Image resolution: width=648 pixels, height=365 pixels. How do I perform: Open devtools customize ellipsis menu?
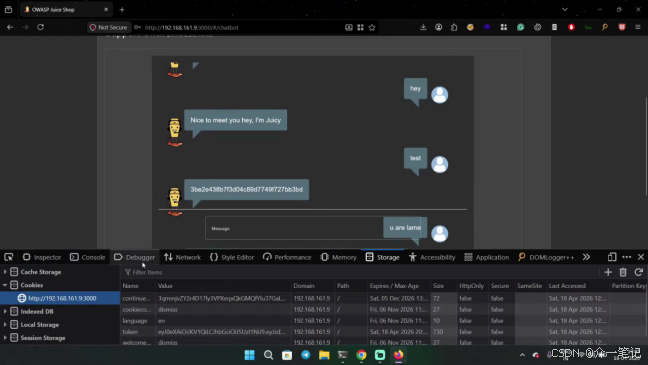point(627,257)
